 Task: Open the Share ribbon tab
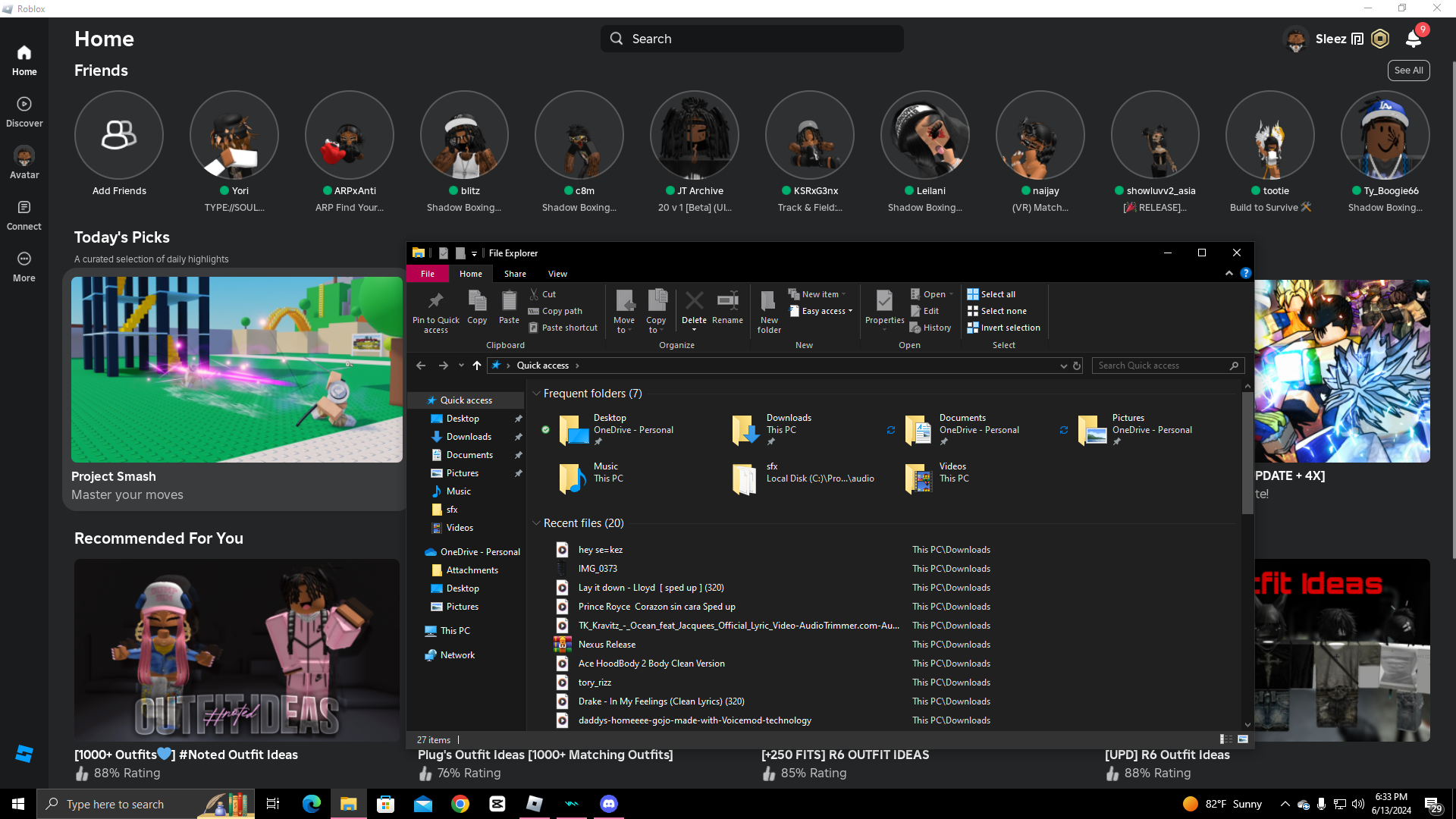[515, 274]
